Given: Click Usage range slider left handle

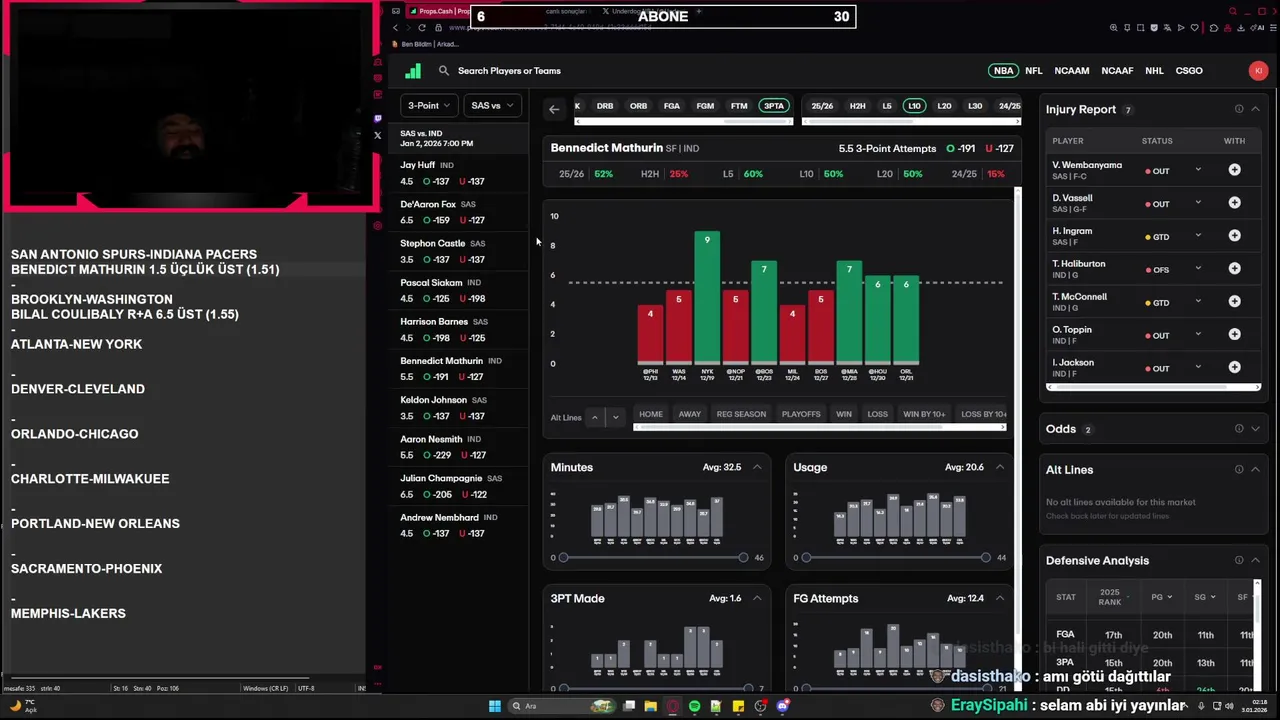Looking at the screenshot, I should [x=806, y=557].
